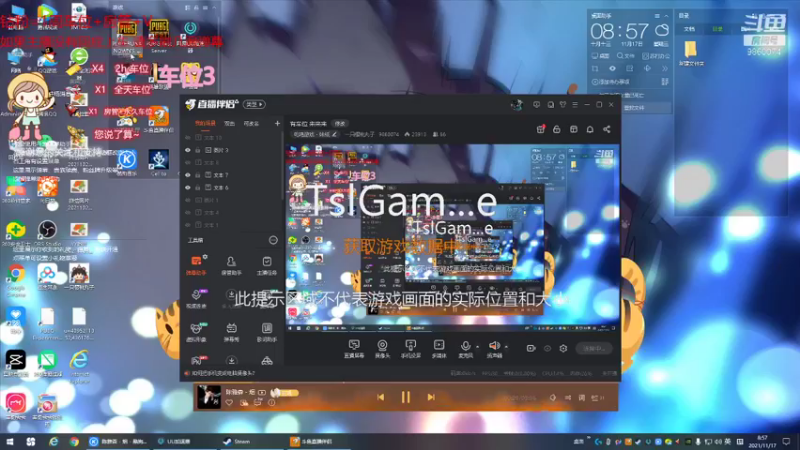Click the recording camera icon near the gear
The height and width of the screenshot is (450, 800).
531,348
